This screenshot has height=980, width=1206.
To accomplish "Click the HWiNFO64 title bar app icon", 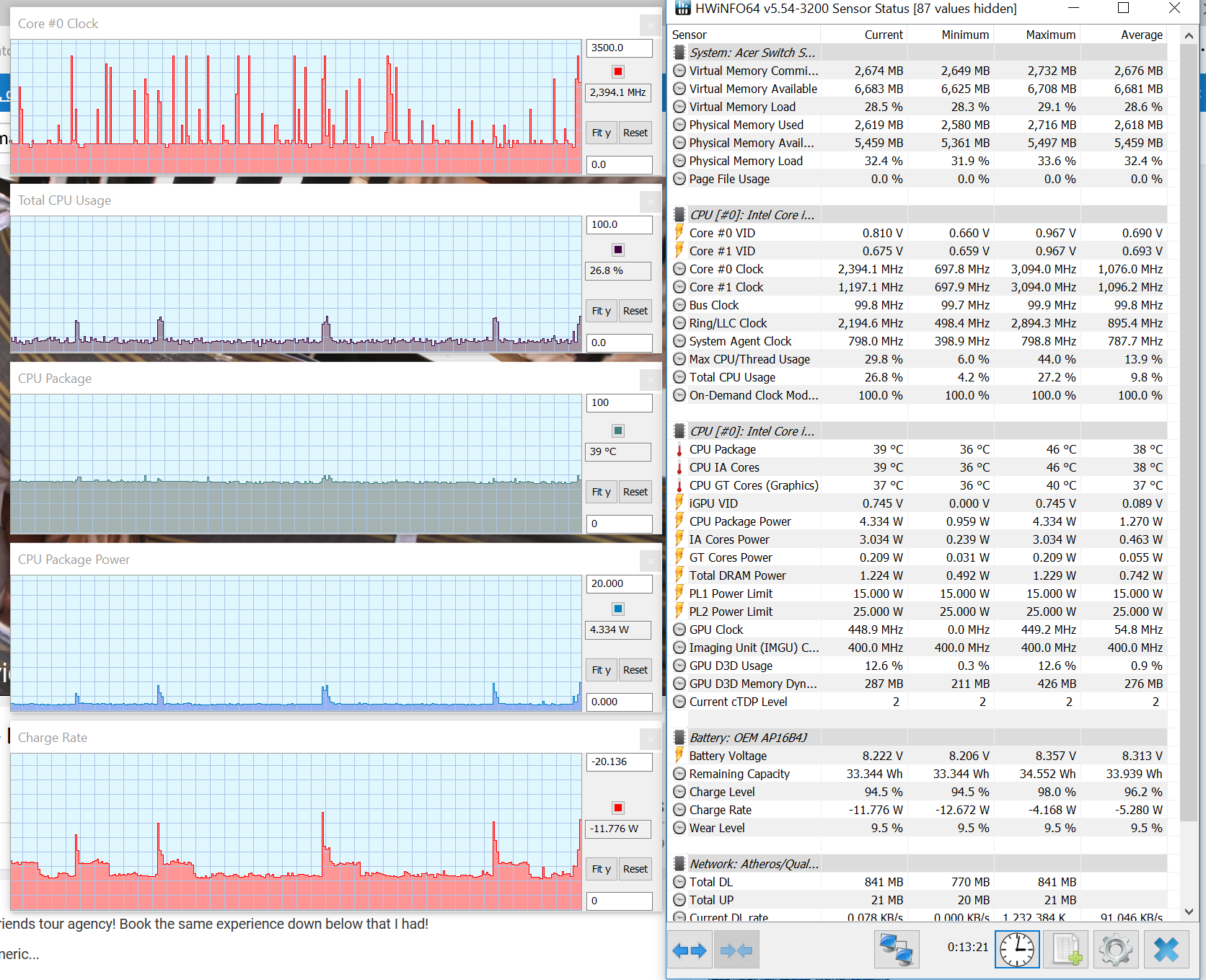I will 682,9.
